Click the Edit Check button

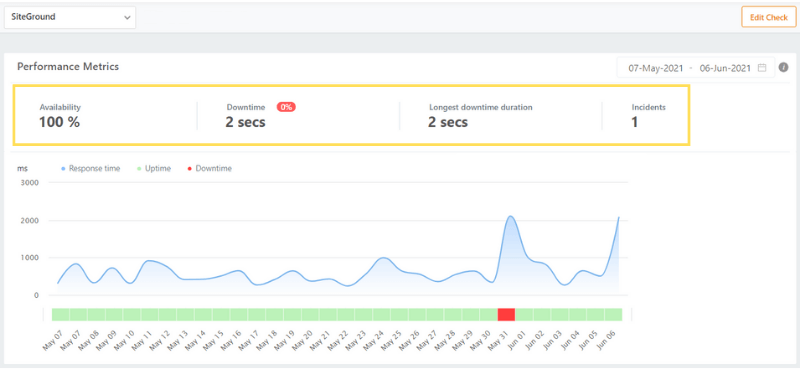768,17
